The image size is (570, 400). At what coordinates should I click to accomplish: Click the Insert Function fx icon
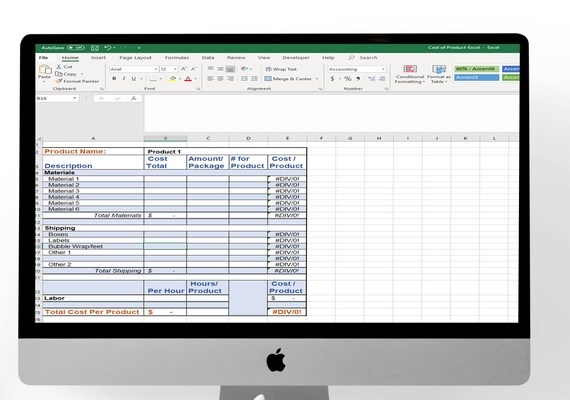click(134, 98)
